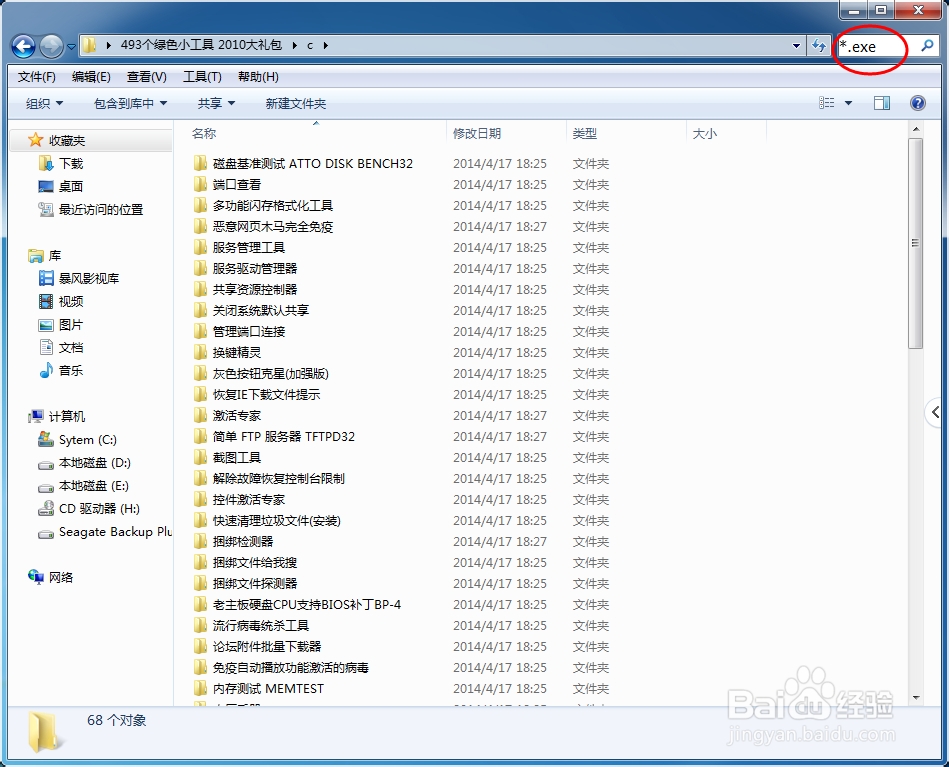Open the 视频 library icon

point(46,301)
